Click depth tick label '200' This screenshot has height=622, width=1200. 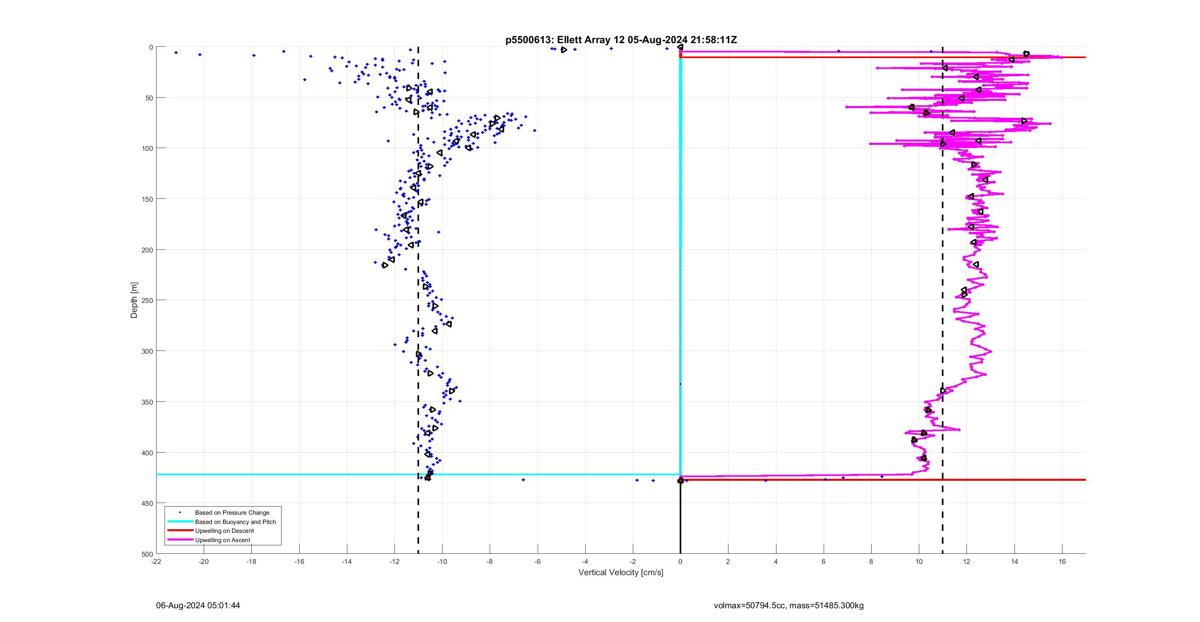tap(146, 250)
